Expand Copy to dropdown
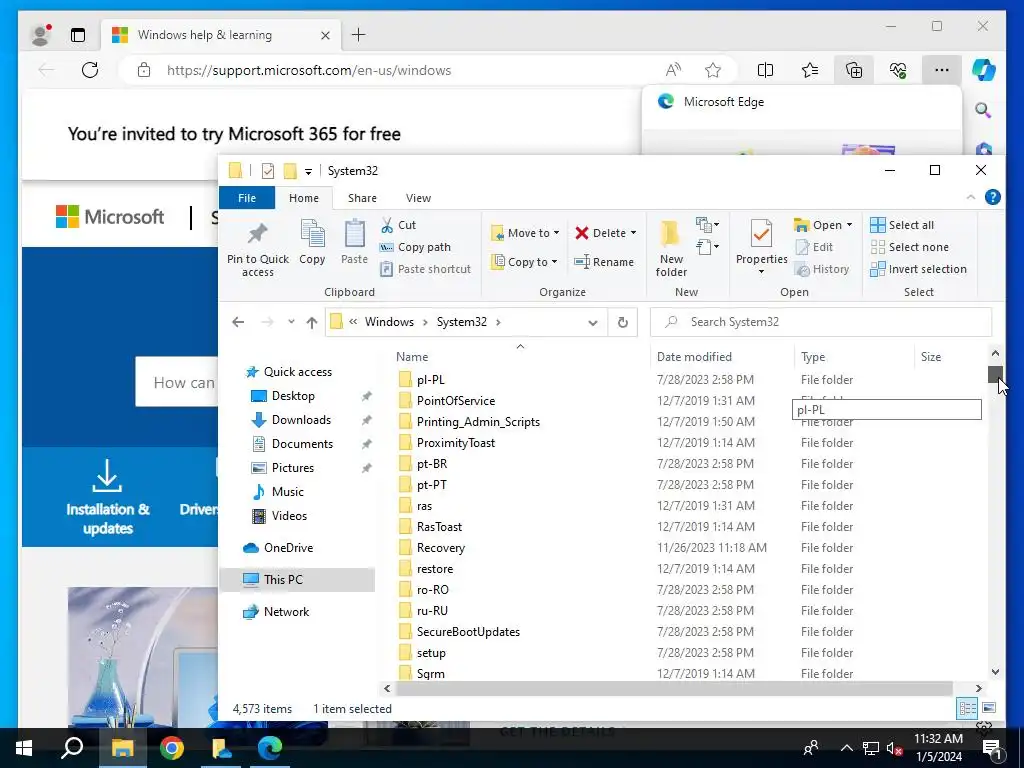This screenshot has width=1024, height=768. [x=554, y=262]
